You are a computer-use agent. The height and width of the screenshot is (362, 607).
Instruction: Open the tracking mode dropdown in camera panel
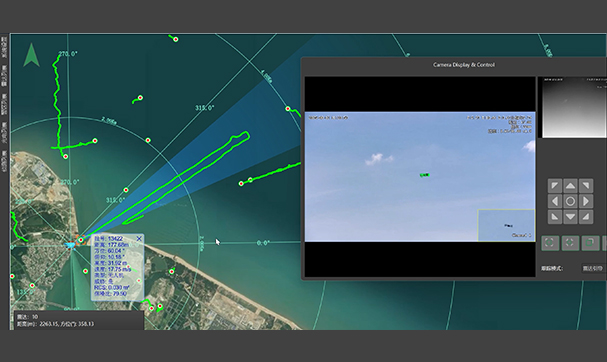pyautogui.click(x=594, y=268)
